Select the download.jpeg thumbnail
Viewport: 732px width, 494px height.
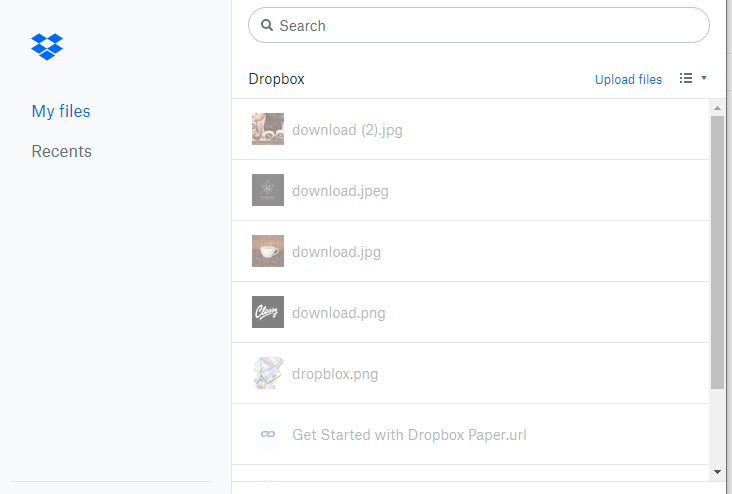267,190
